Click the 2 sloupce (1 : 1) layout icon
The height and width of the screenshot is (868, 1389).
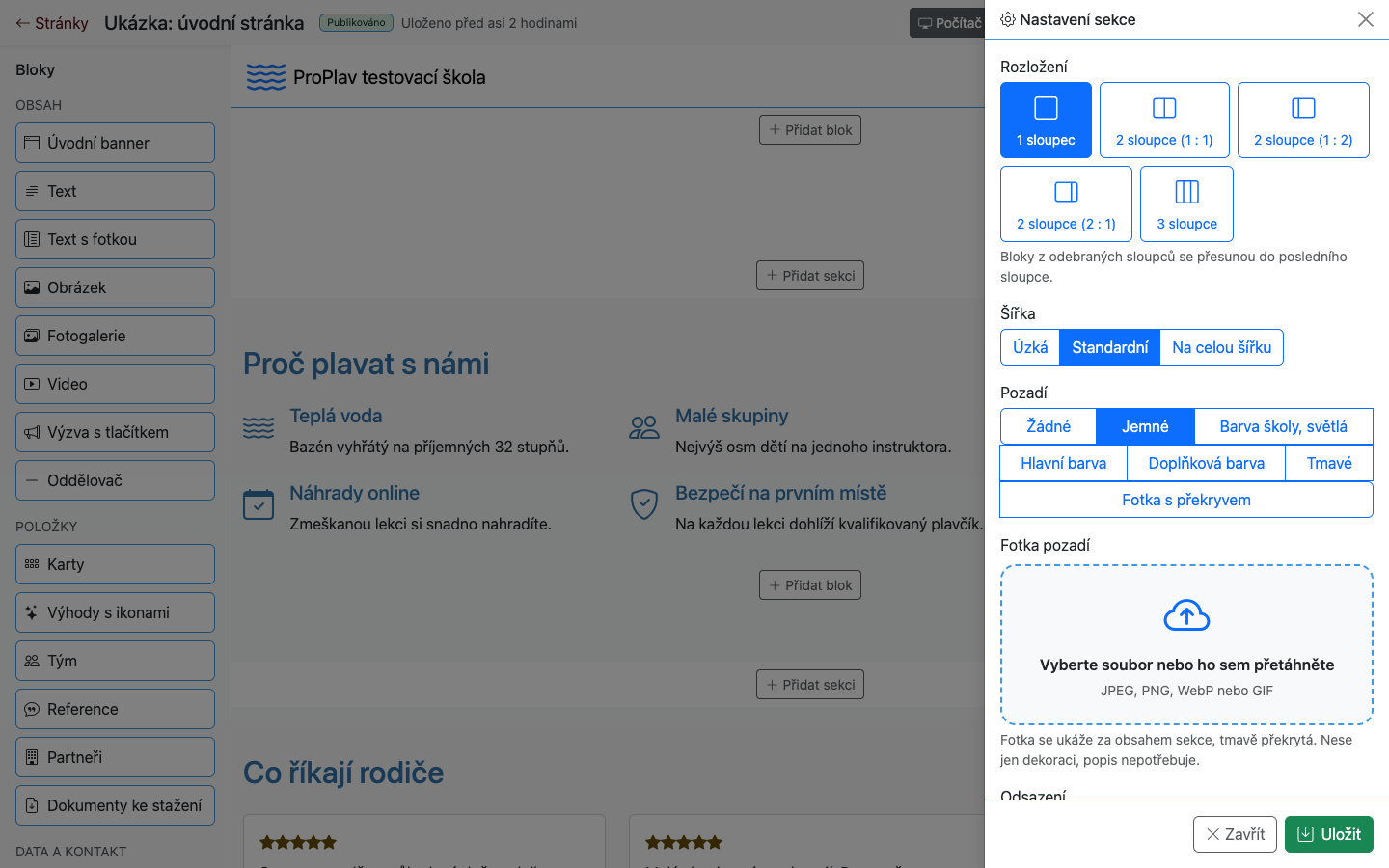point(1164,108)
